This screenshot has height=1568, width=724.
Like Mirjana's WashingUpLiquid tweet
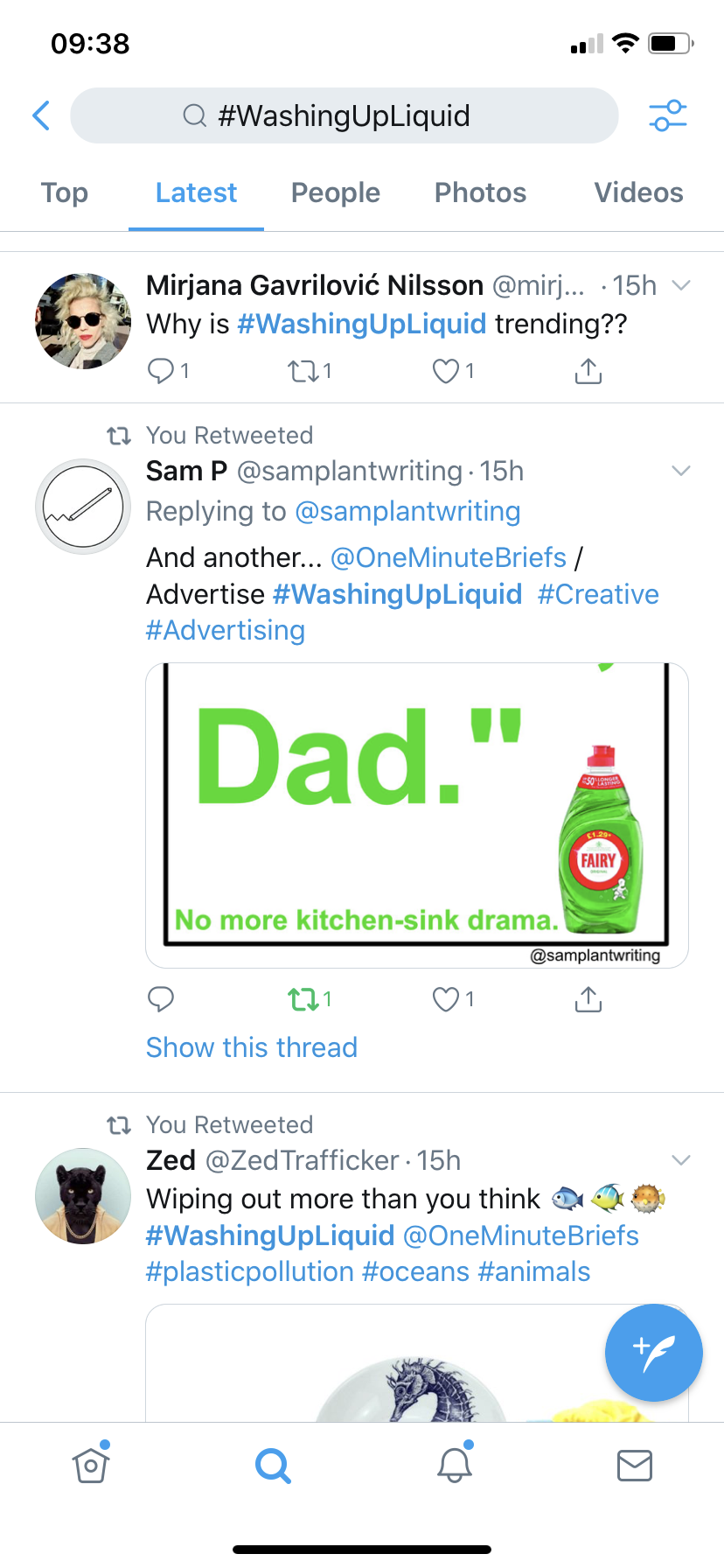coord(446,372)
